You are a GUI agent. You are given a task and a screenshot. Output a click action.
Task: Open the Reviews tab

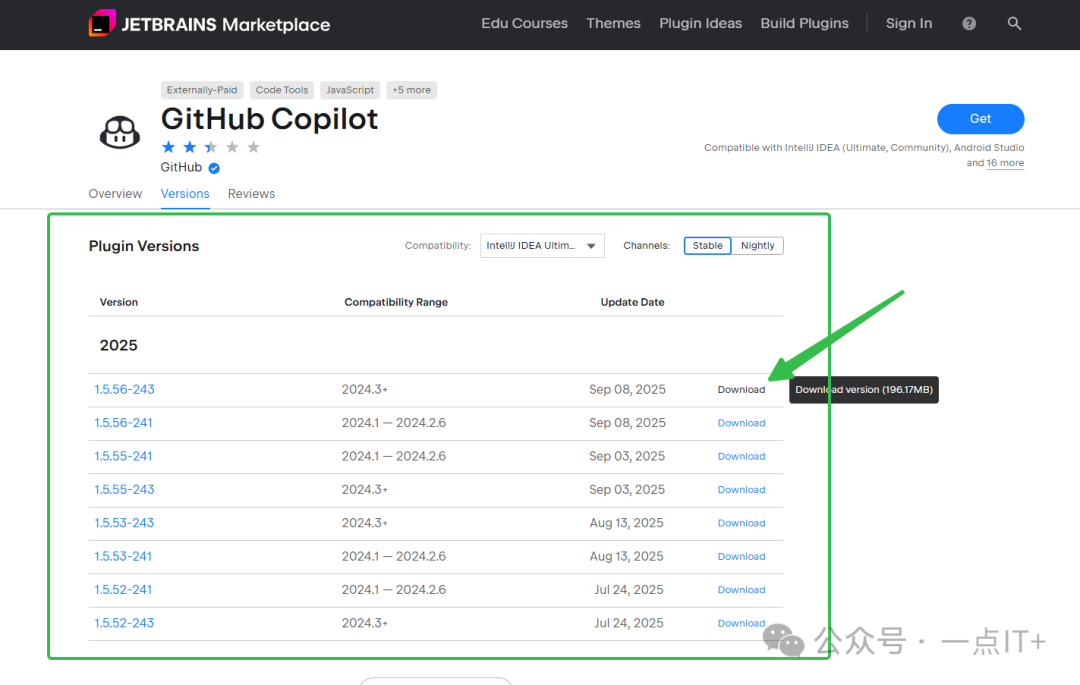[251, 193]
